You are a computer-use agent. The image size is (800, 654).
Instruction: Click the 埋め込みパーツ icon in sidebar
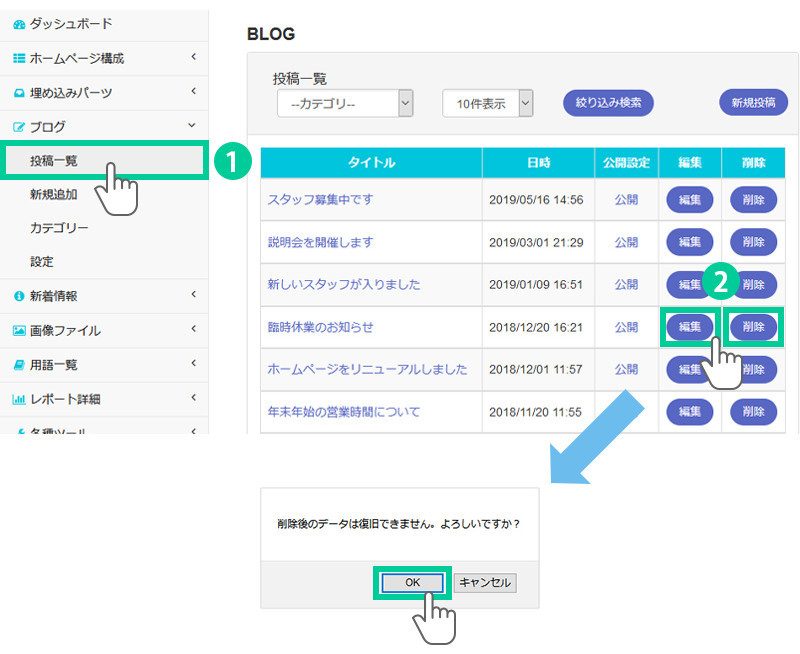tap(18, 93)
